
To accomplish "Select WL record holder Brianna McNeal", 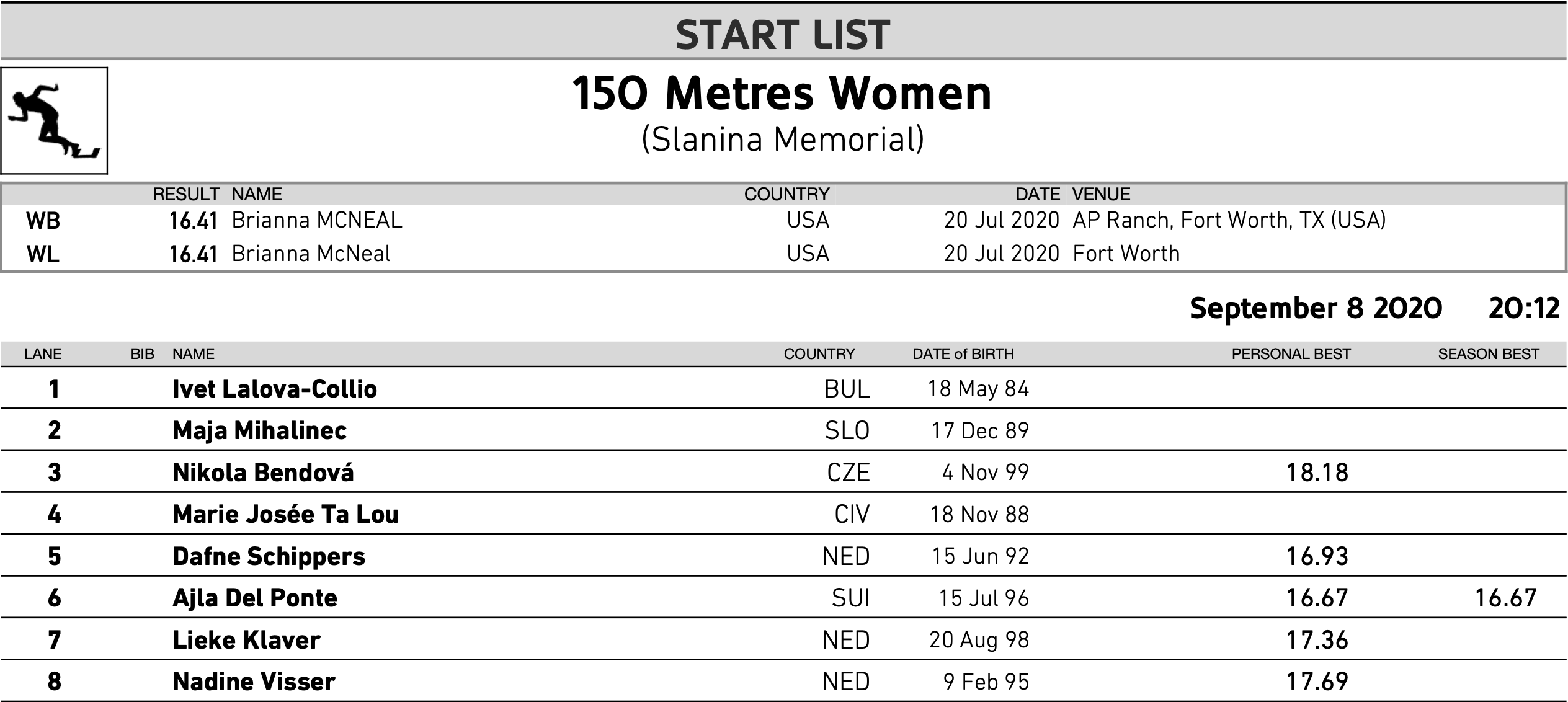I will [311, 254].
